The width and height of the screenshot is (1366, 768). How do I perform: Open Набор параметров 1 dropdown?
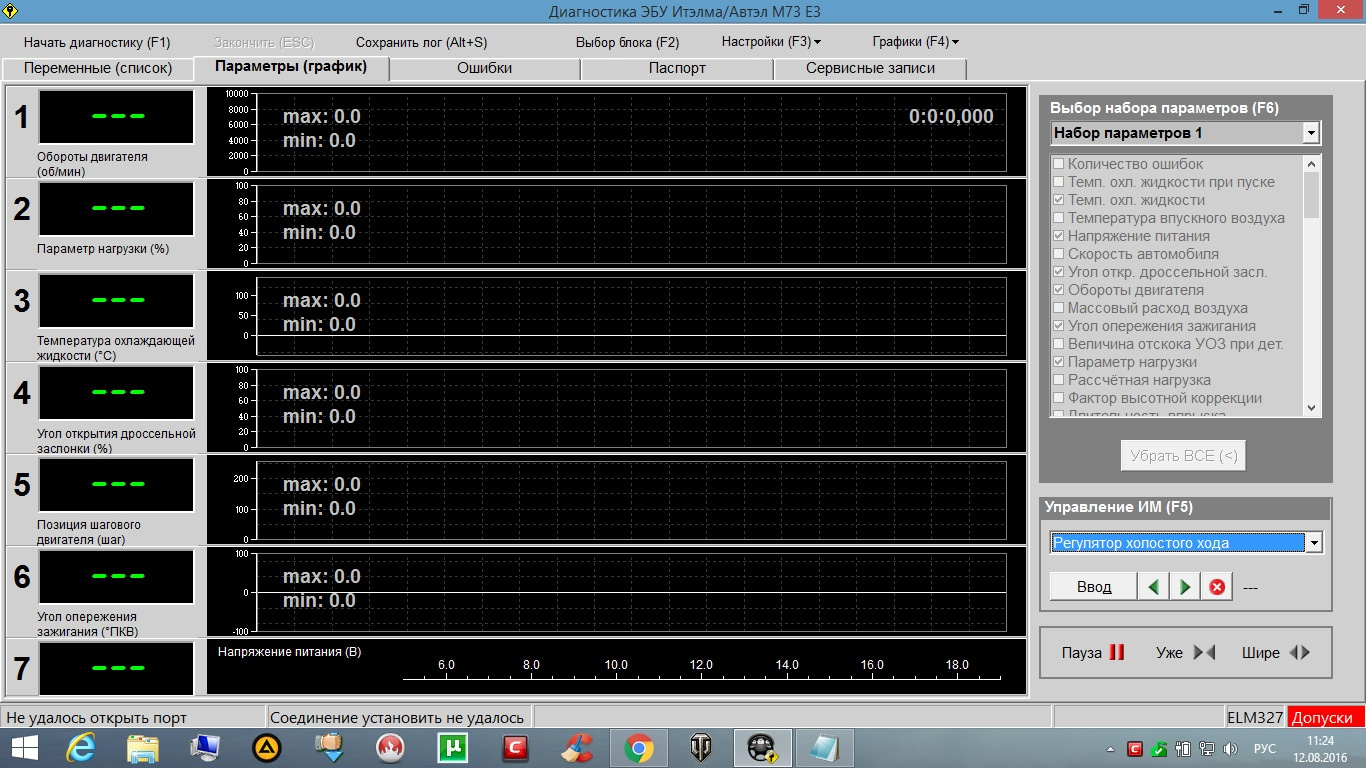point(1311,133)
